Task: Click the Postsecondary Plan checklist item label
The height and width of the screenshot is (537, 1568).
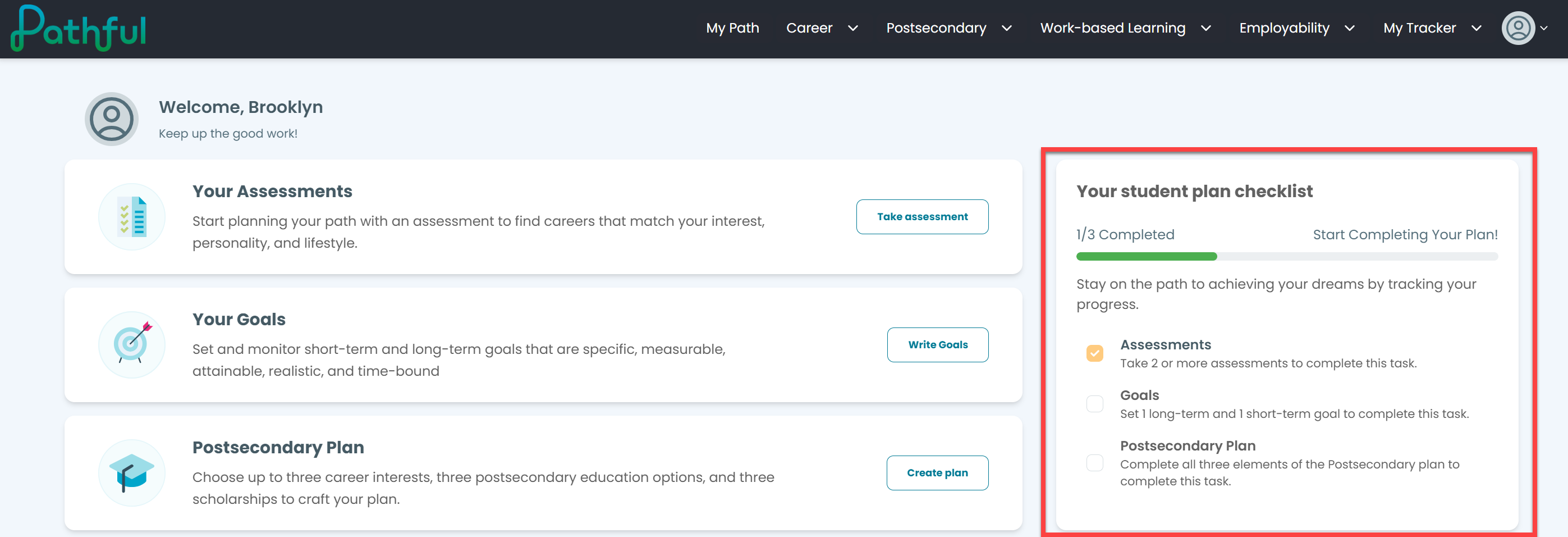Action: click(x=1188, y=445)
